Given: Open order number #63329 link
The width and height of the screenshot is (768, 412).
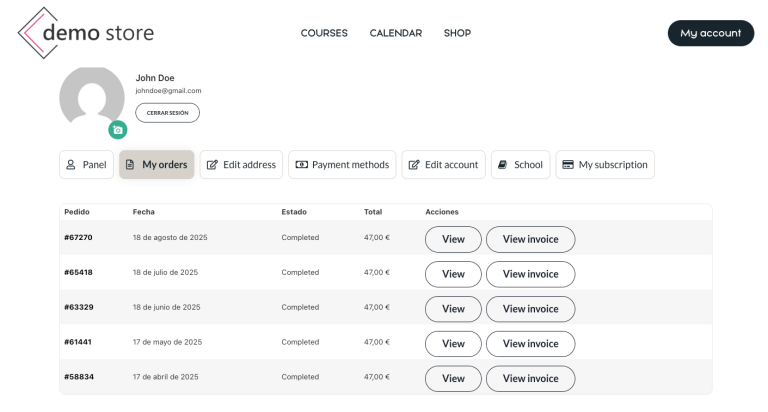Looking at the screenshot, I should pos(78,307).
